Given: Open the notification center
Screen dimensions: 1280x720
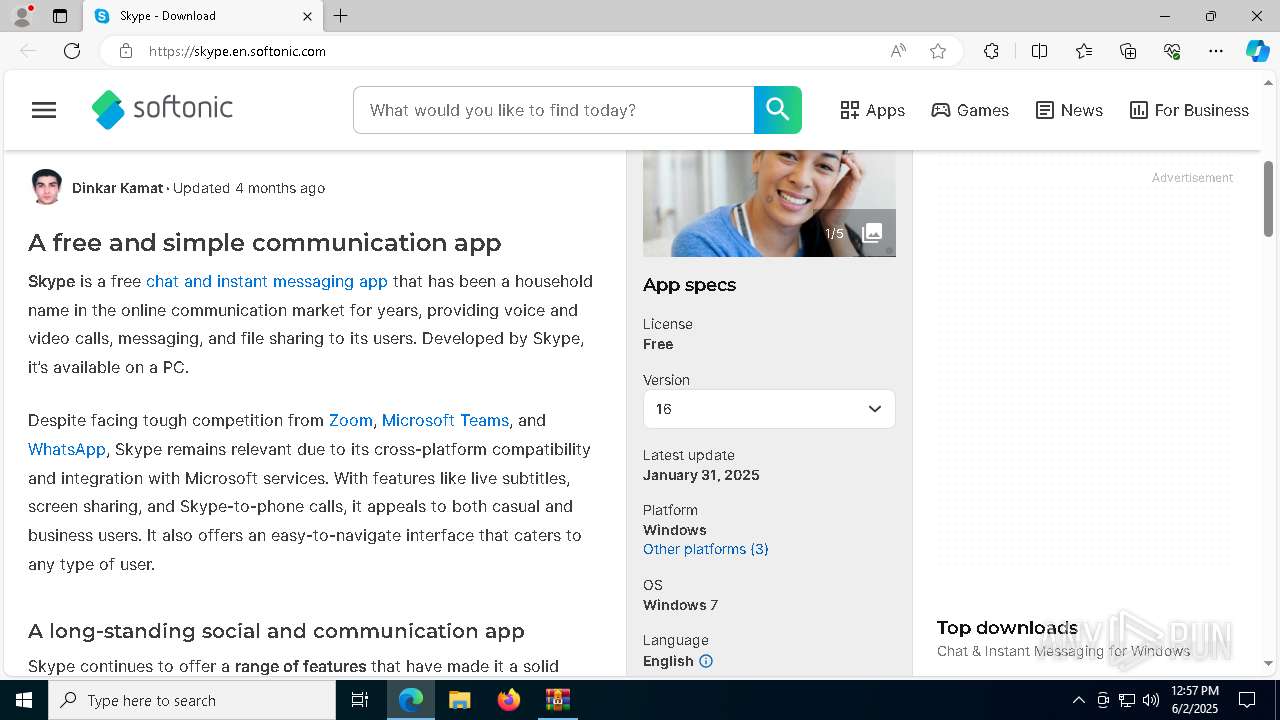Looking at the screenshot, I should point(1247,700).
